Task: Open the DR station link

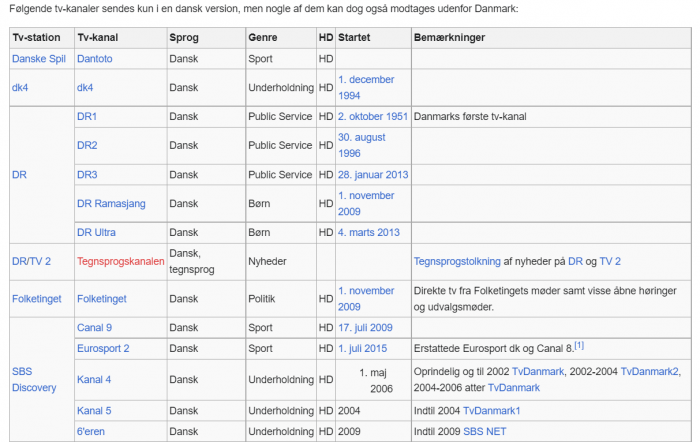Action: point(19,175)
